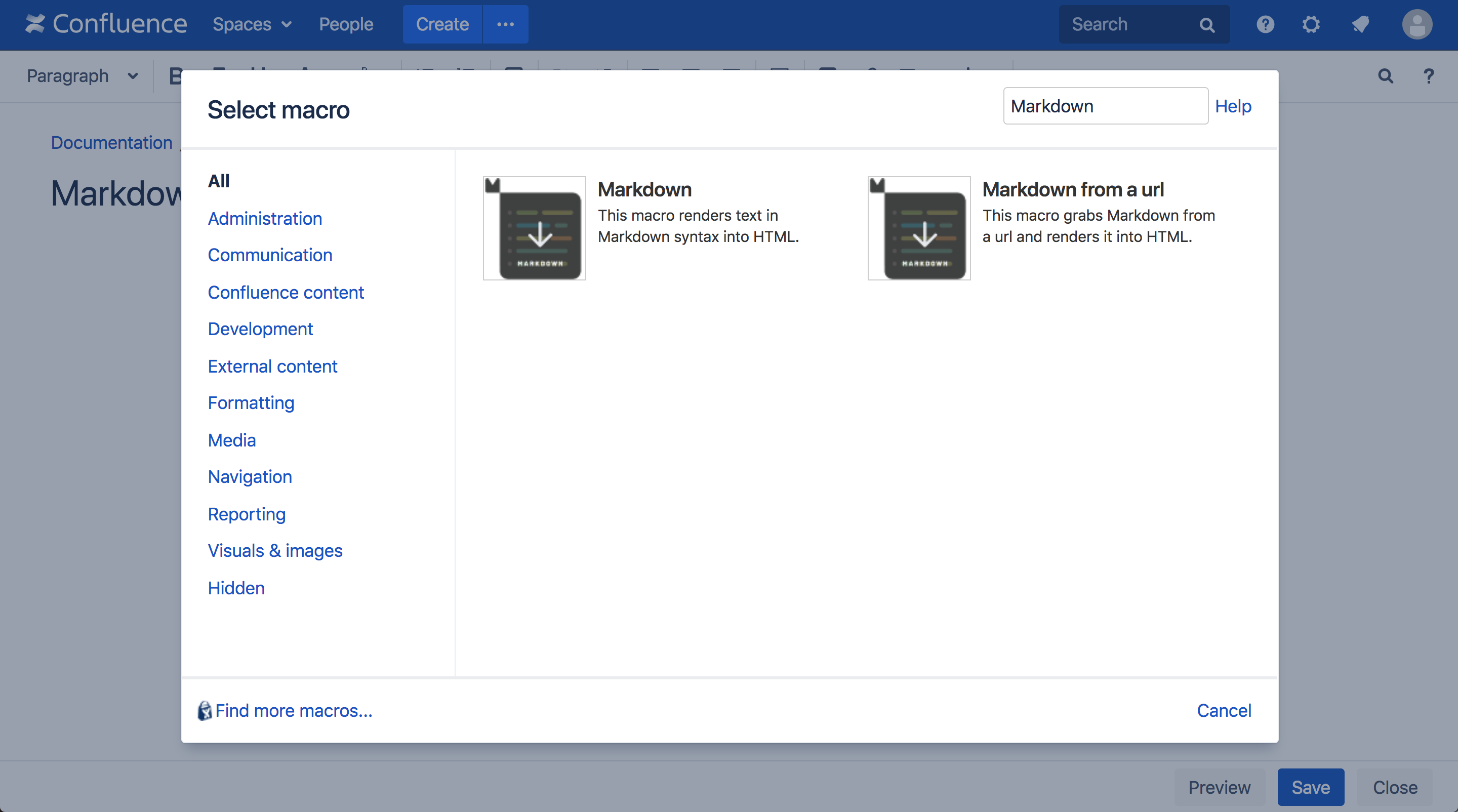Click the Create button

coord(442,24)
